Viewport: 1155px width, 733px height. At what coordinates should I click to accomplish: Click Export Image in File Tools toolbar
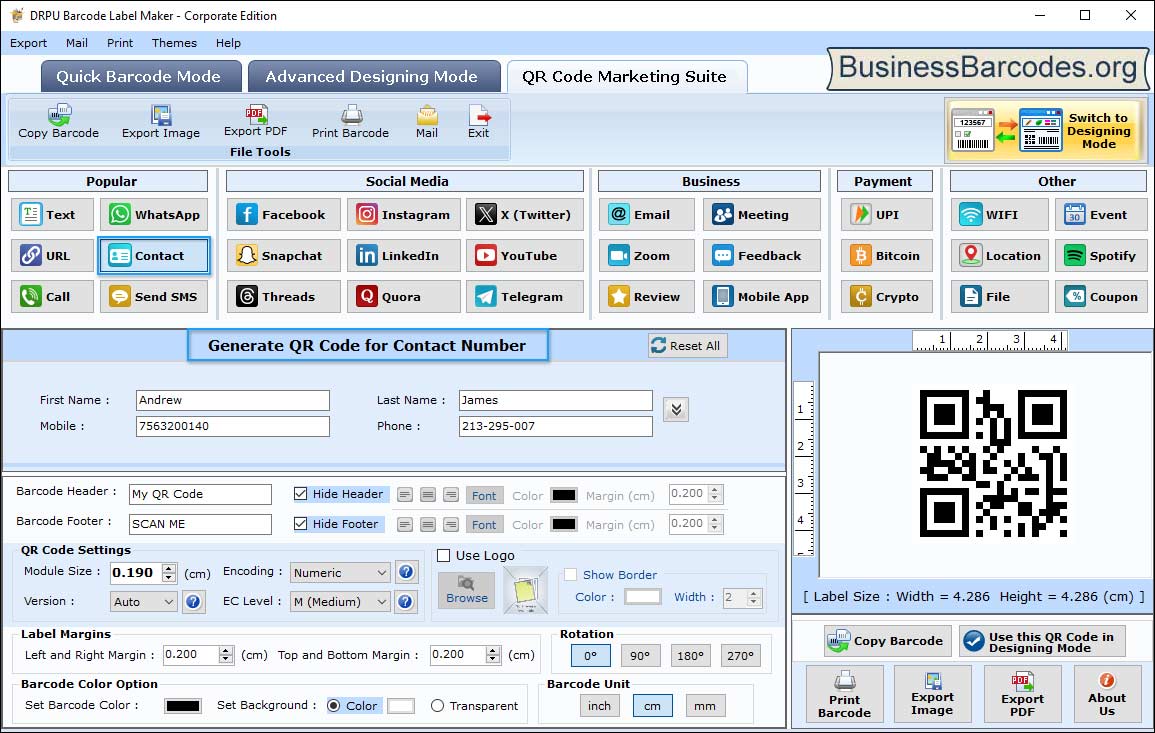point(161,122)
